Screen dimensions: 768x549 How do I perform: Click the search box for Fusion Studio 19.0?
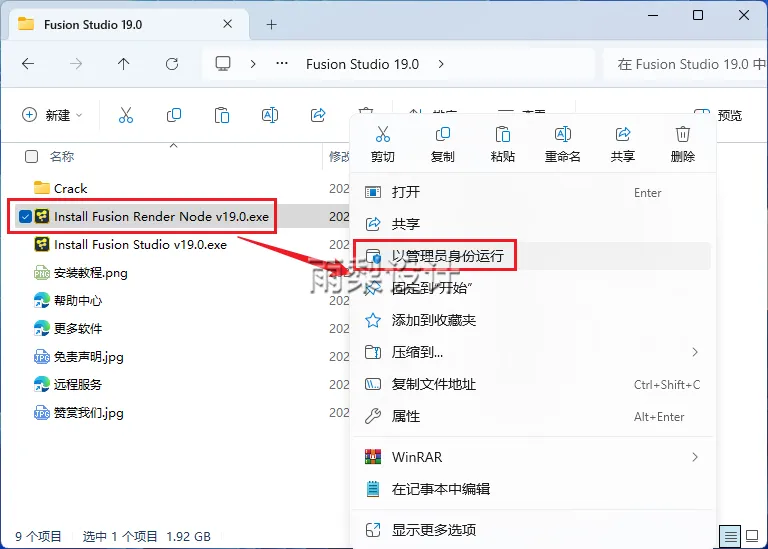pyautogui.click(x=685, y=64)
